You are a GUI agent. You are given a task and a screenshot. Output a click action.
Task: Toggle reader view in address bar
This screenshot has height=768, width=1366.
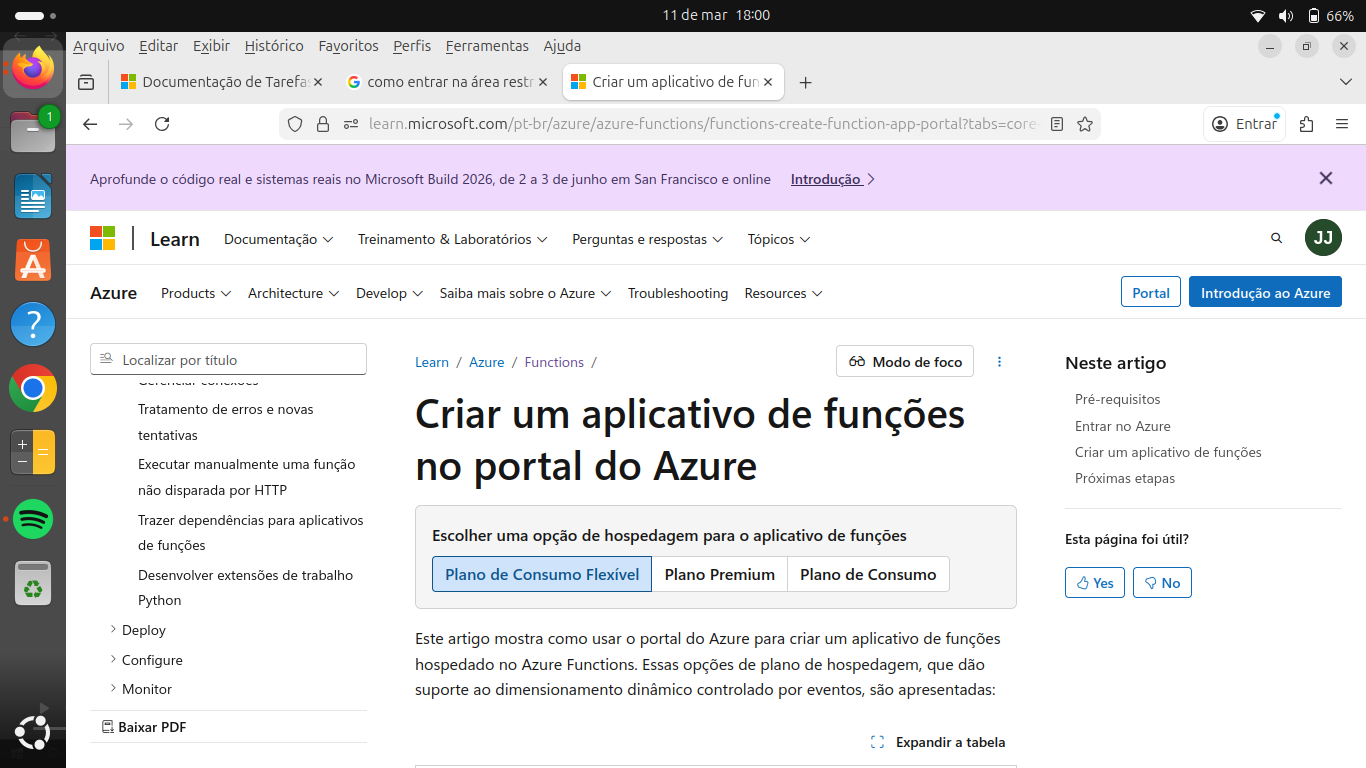point(1057,124)
